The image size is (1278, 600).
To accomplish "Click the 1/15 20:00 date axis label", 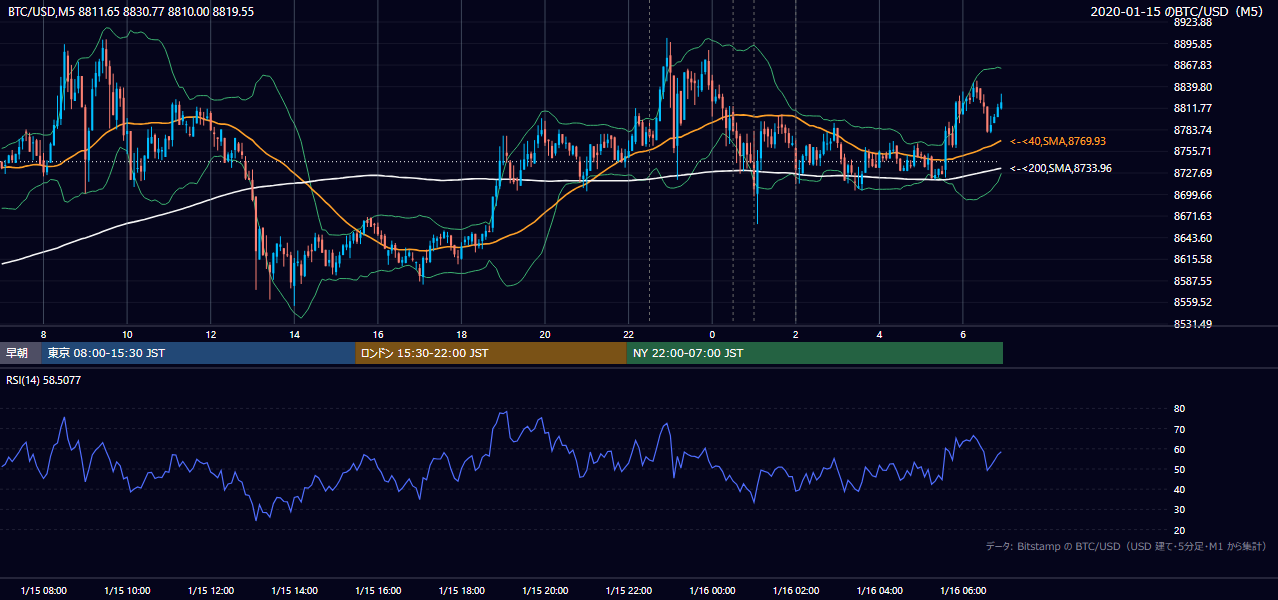I will pyautogui.click(x=545, y=590).
